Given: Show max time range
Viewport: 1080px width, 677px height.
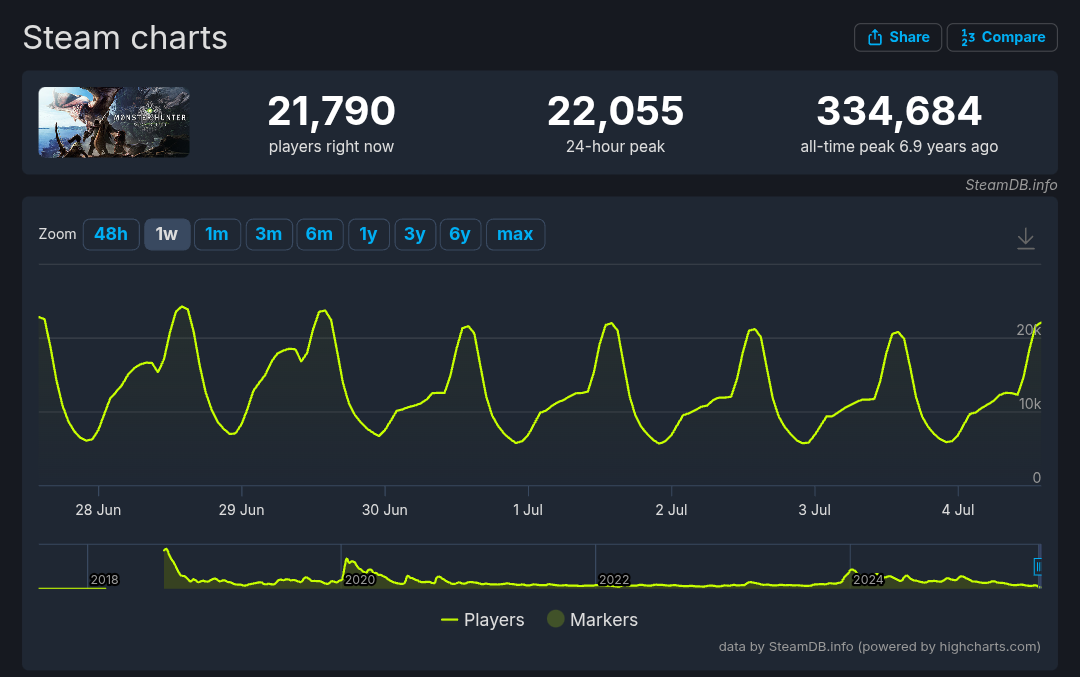Looking at the screenshot, I should coord(515,234).
